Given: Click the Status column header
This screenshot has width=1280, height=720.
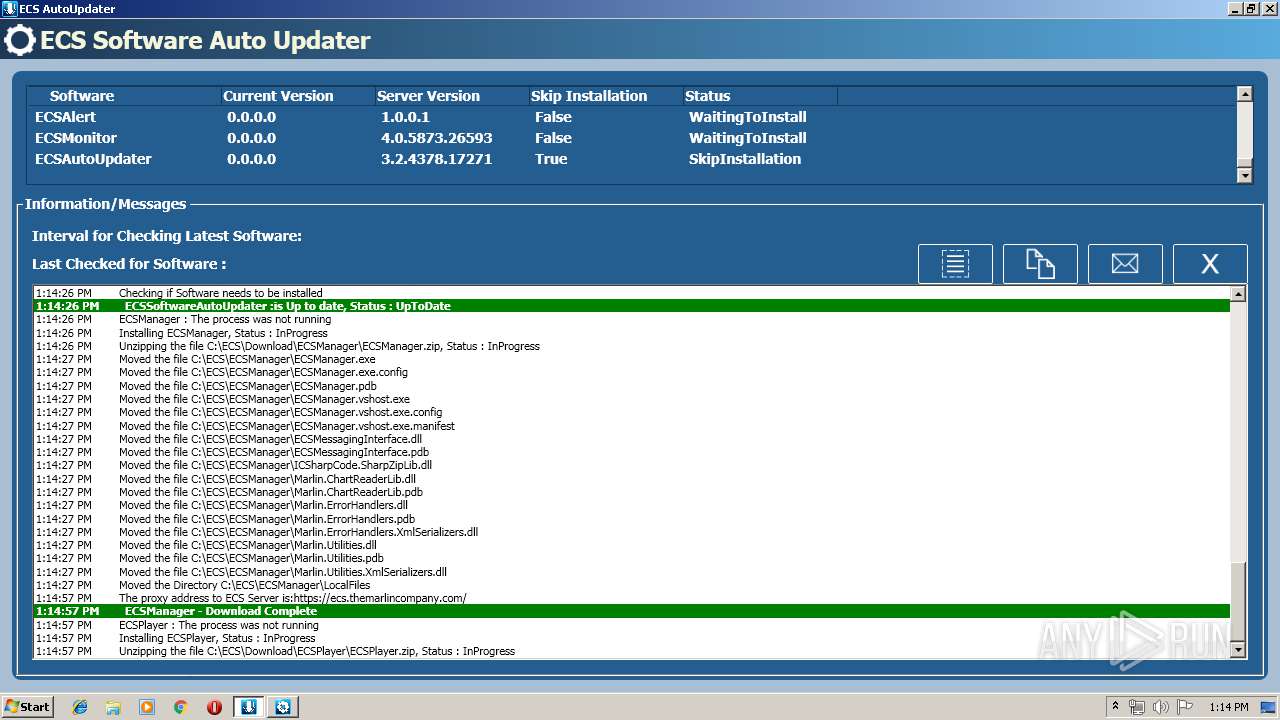Looking at the screenshot, I should [x=759, y=96].
